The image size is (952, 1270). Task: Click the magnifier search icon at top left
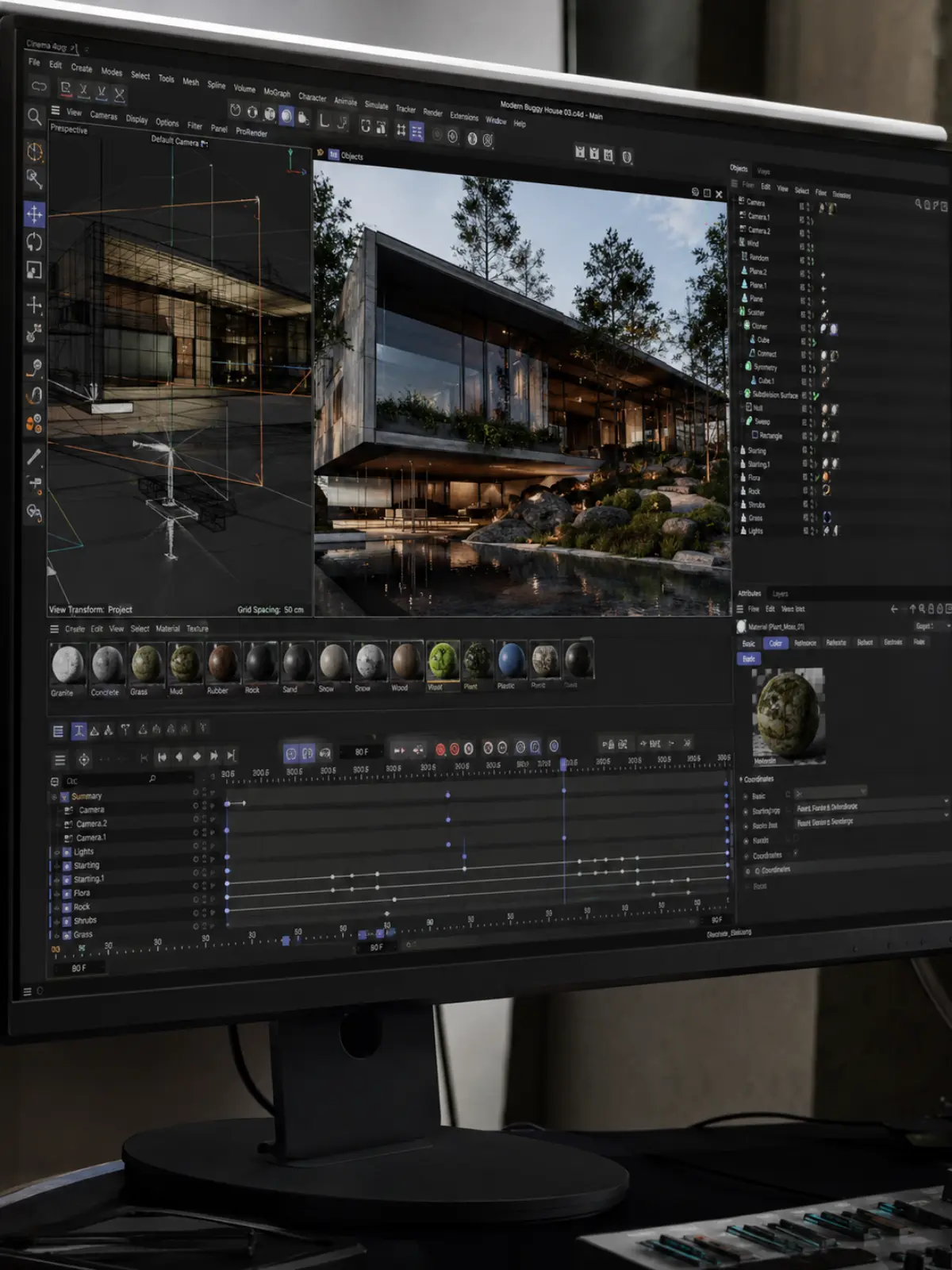34,117
